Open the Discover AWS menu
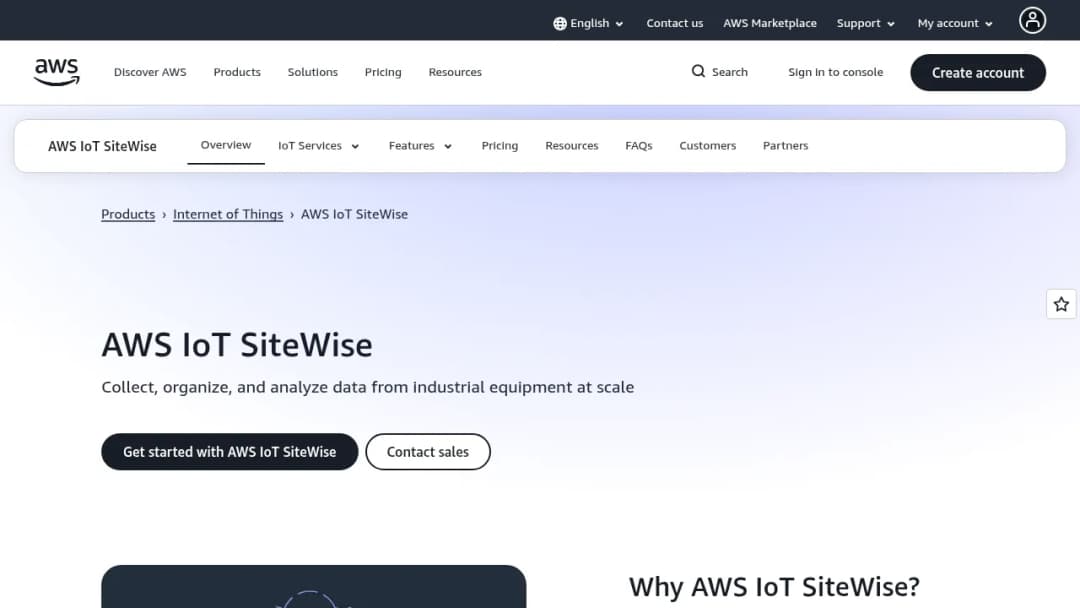This screenshot has width=1080, height=608. pos(150,72)
